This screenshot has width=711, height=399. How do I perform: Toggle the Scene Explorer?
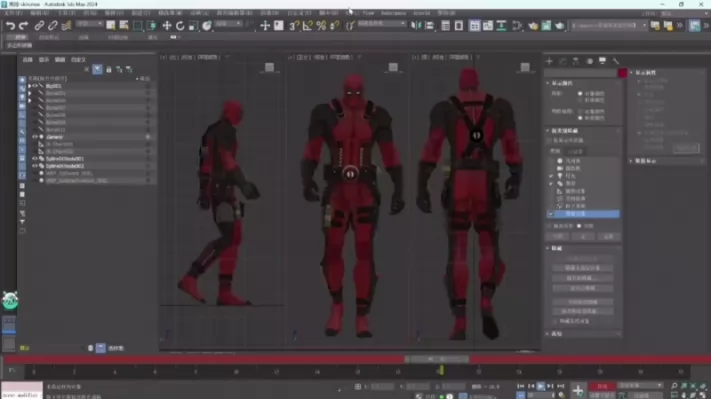click(445, 26)
